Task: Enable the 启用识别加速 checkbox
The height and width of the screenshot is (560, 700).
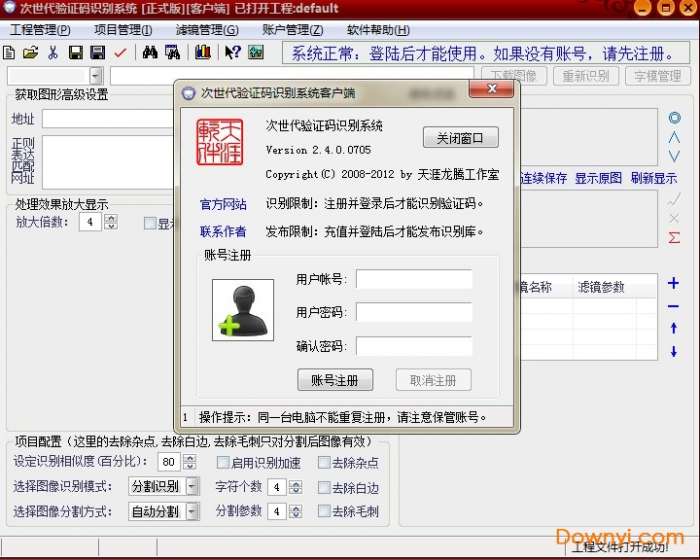Action: (222, 463)
